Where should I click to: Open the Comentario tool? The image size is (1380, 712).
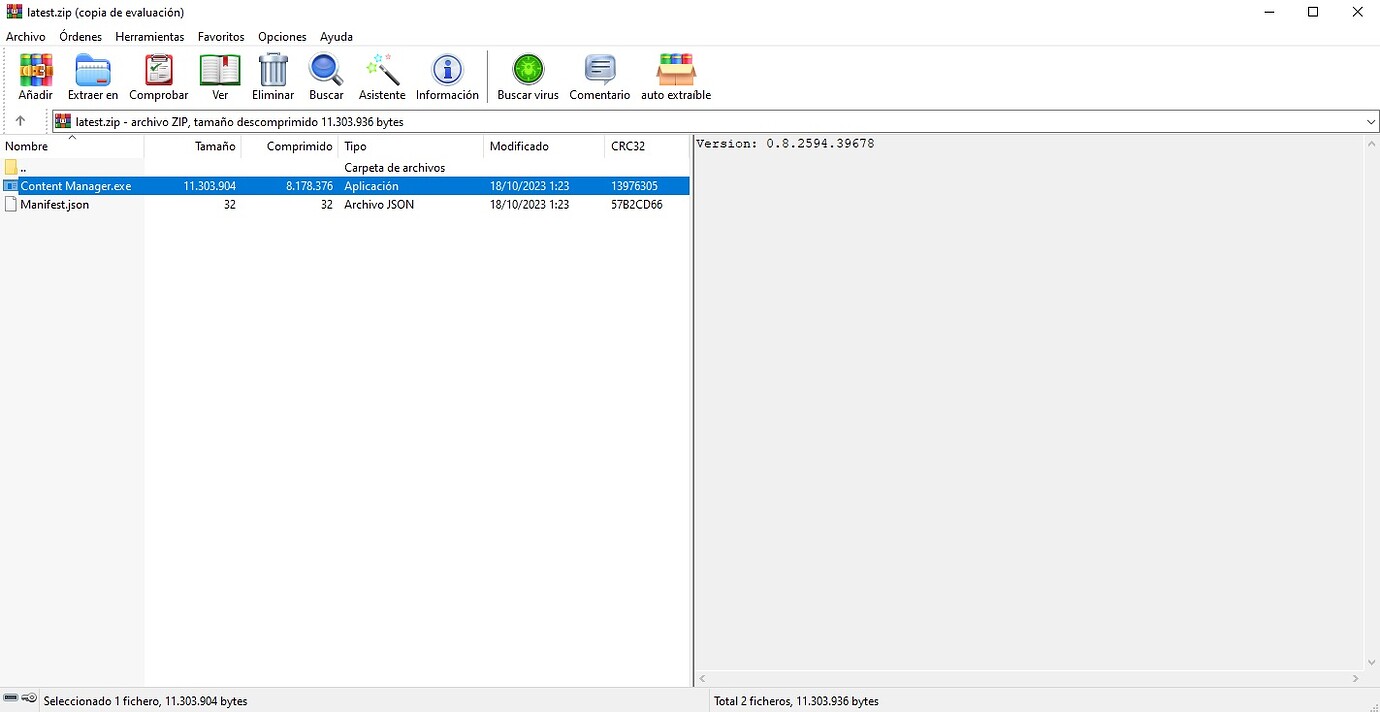pyautogui.click(x=599, y=76)
